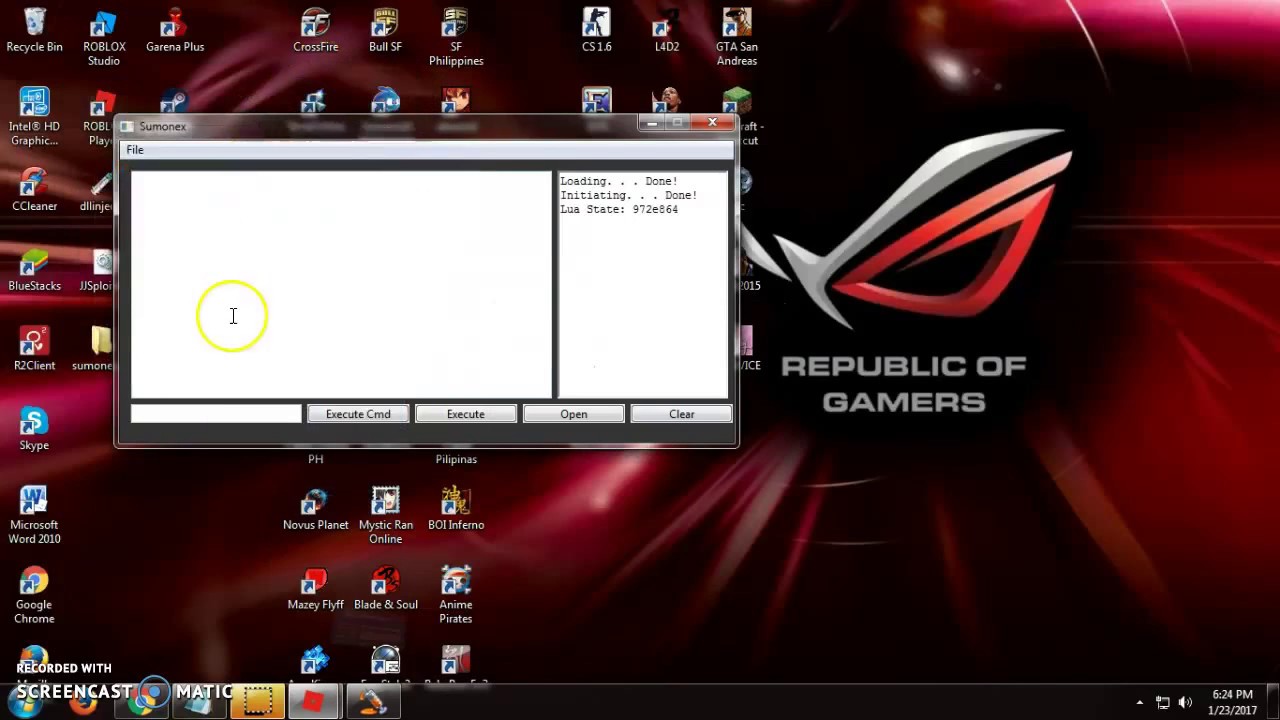Image resolution: width=1280 pixels, height=720 pixels.
Task: Select the Anime Pirates desktop icon
Action: tap(456, 596)
